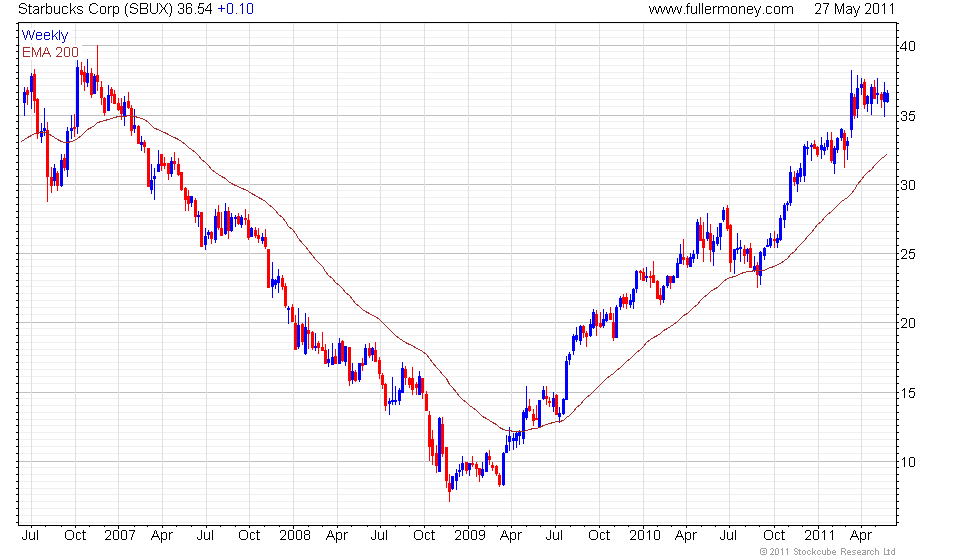Click the 20 price level label
Viewport: 980px width, 560px height.
pos(906,323)
